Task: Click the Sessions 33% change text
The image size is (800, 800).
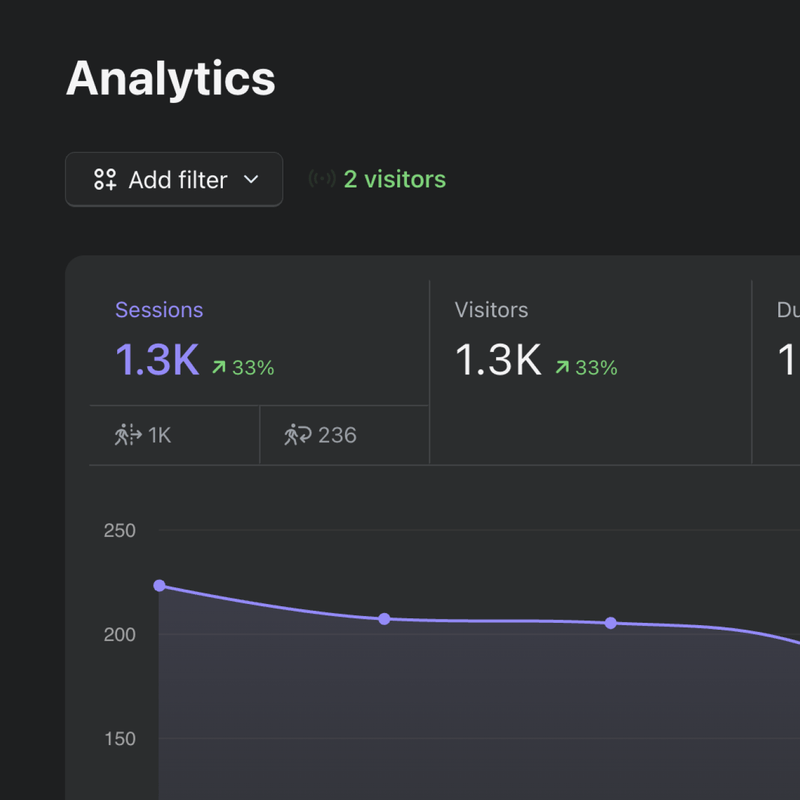Action: pos(254,367)
